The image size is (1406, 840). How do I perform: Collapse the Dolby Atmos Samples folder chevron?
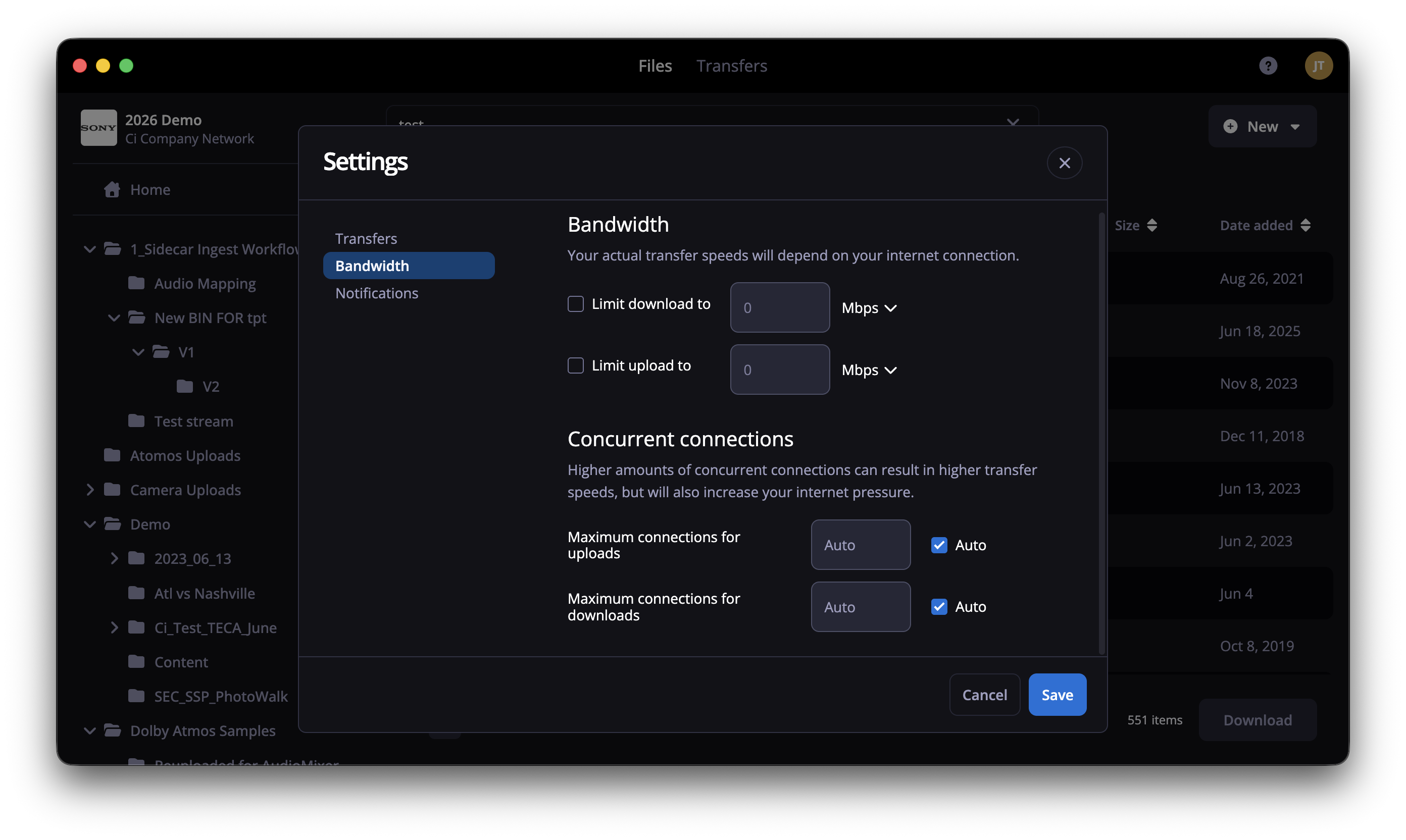89,731
